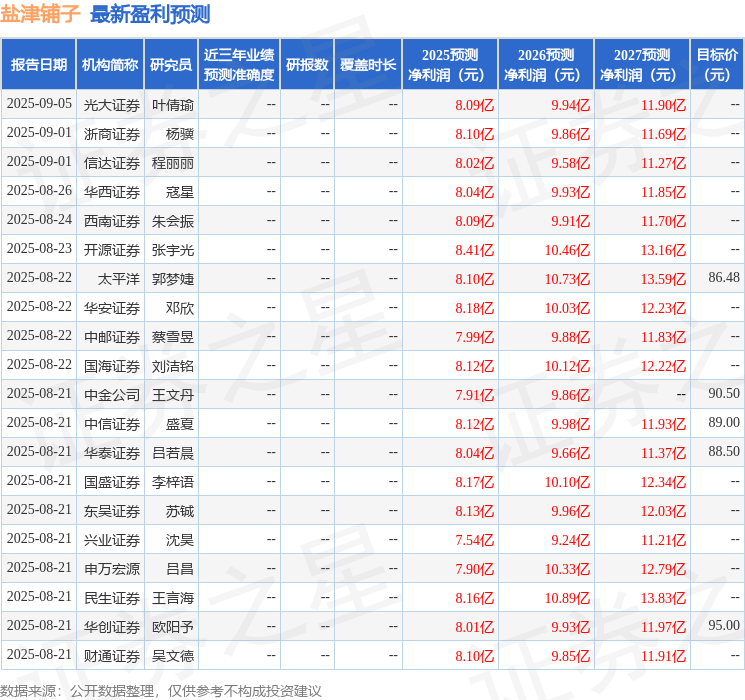Select the 华创证券 institution cell
Image resolution: width=745 pixels, height=700 pixels.
click(x=112, y=627)
